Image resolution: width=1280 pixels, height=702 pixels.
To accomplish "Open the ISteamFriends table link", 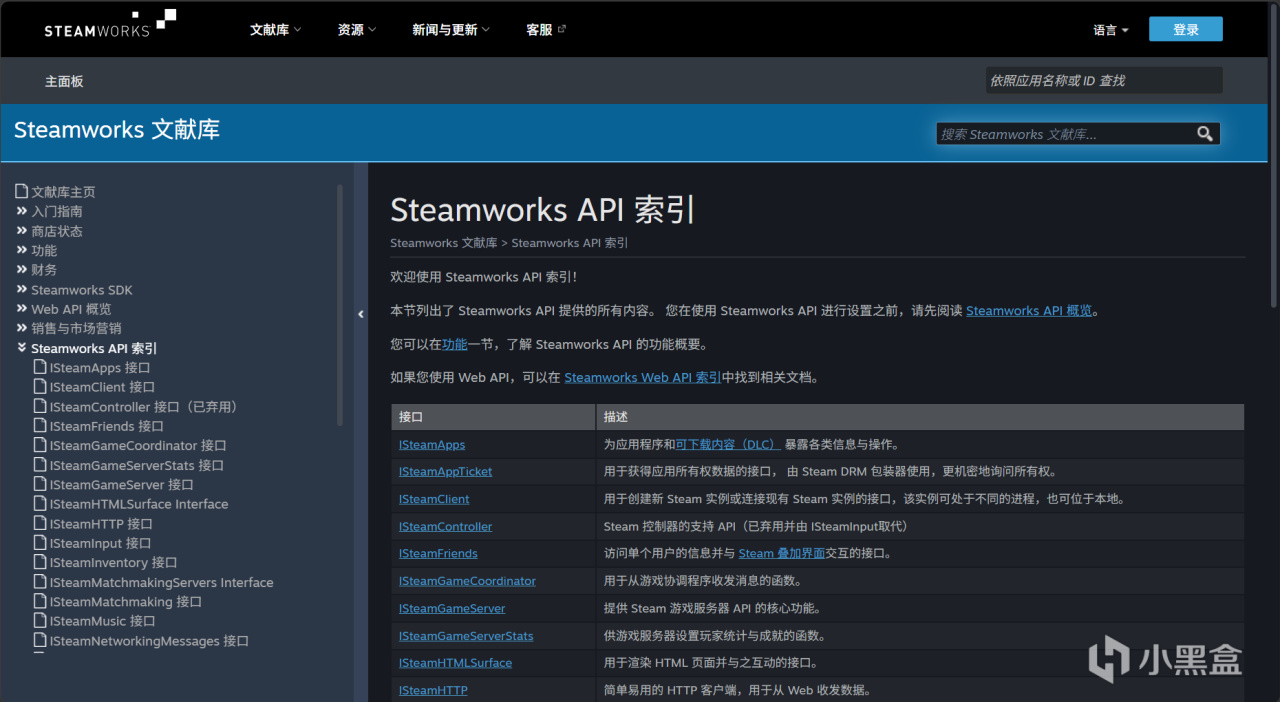I will click(438, 553).
